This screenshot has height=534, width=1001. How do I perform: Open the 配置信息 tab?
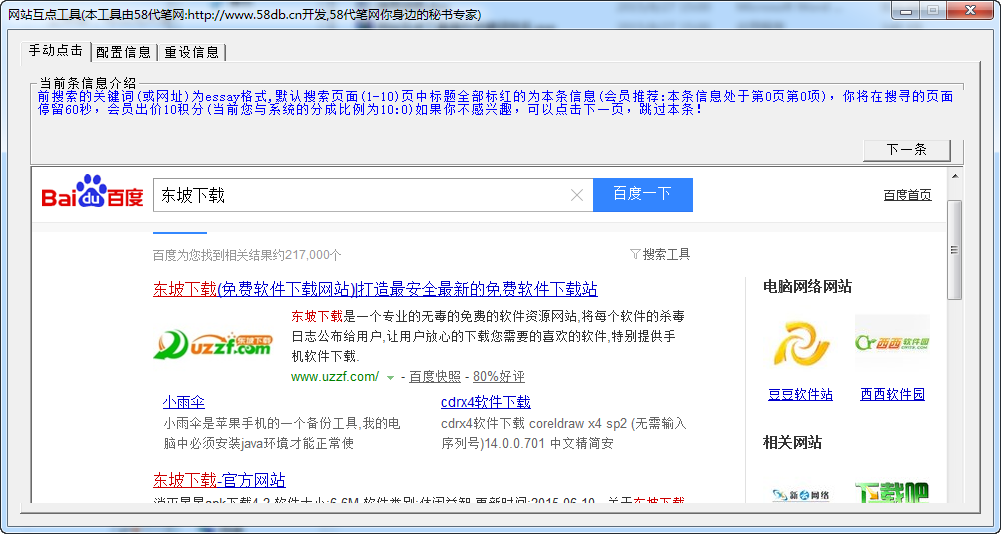point(124,52)
